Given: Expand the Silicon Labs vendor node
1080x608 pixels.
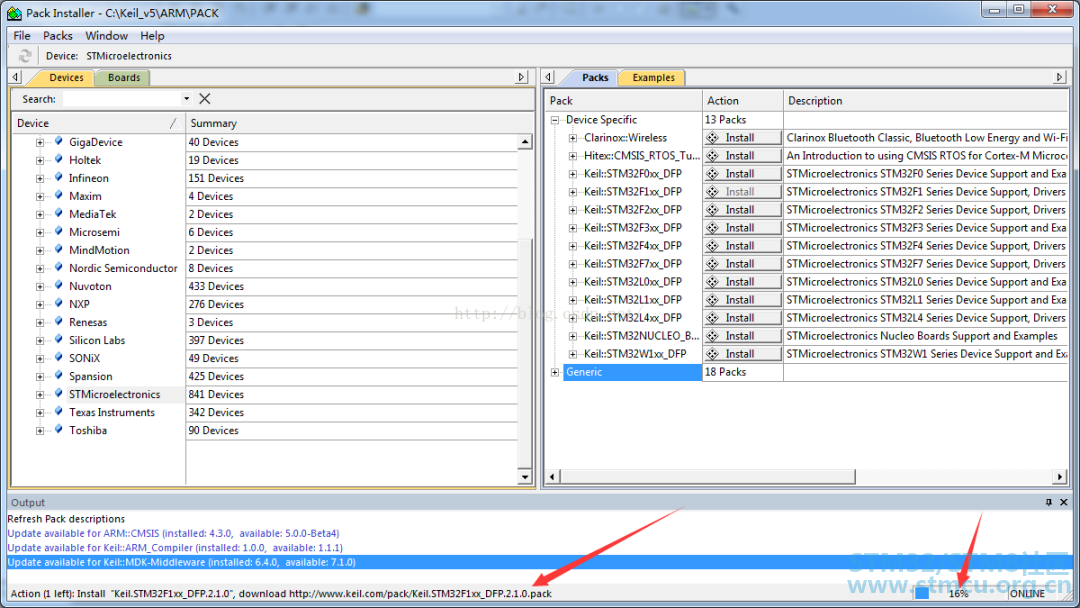Looking at the screenshot, I should (x=40, y=341).
